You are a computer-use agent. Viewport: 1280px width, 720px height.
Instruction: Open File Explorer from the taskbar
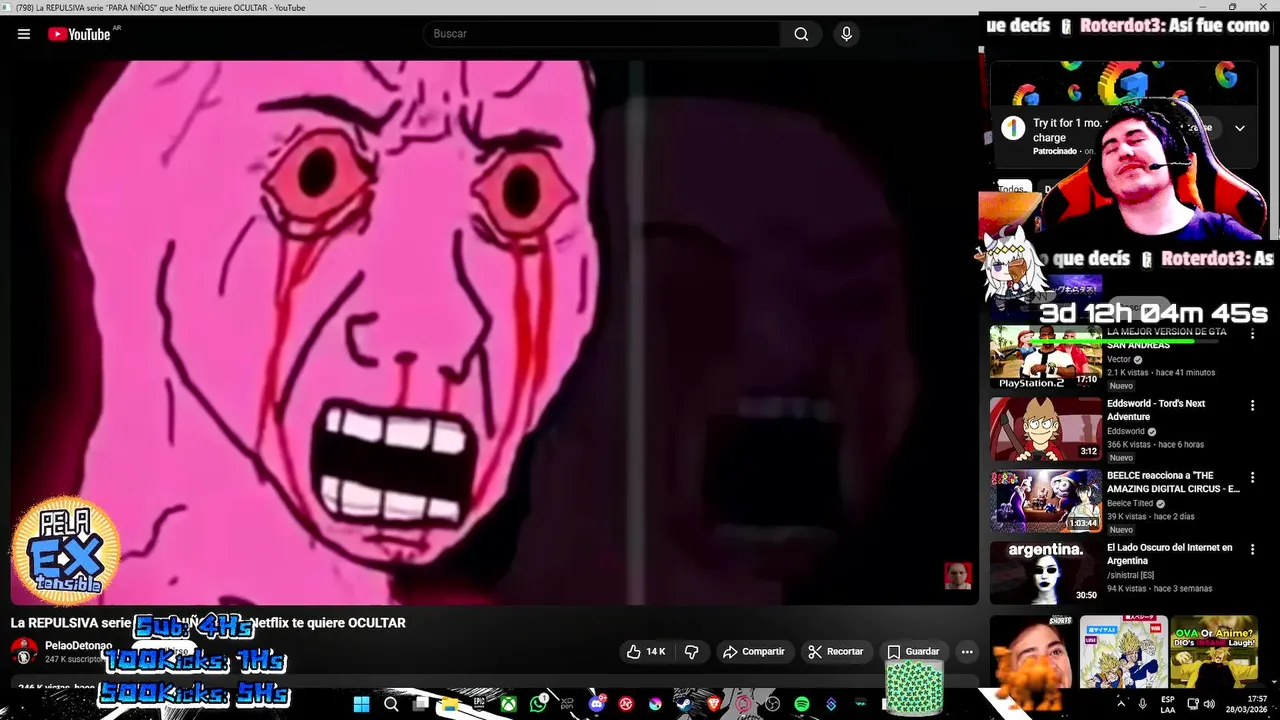[x=450, y=704]
